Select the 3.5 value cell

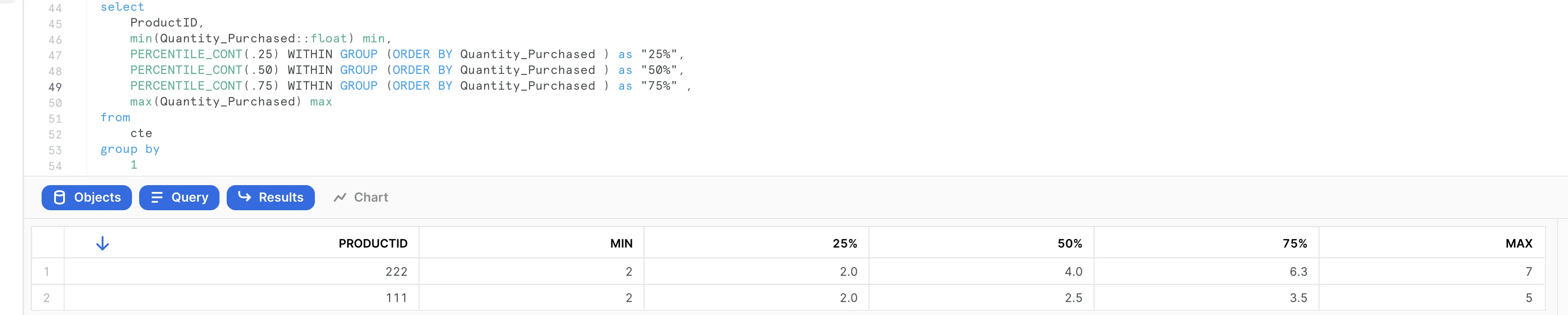click(1298, 298)
